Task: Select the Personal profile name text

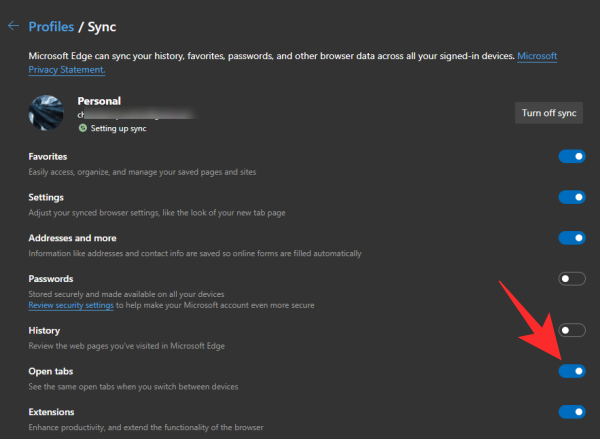Action: 99,101
